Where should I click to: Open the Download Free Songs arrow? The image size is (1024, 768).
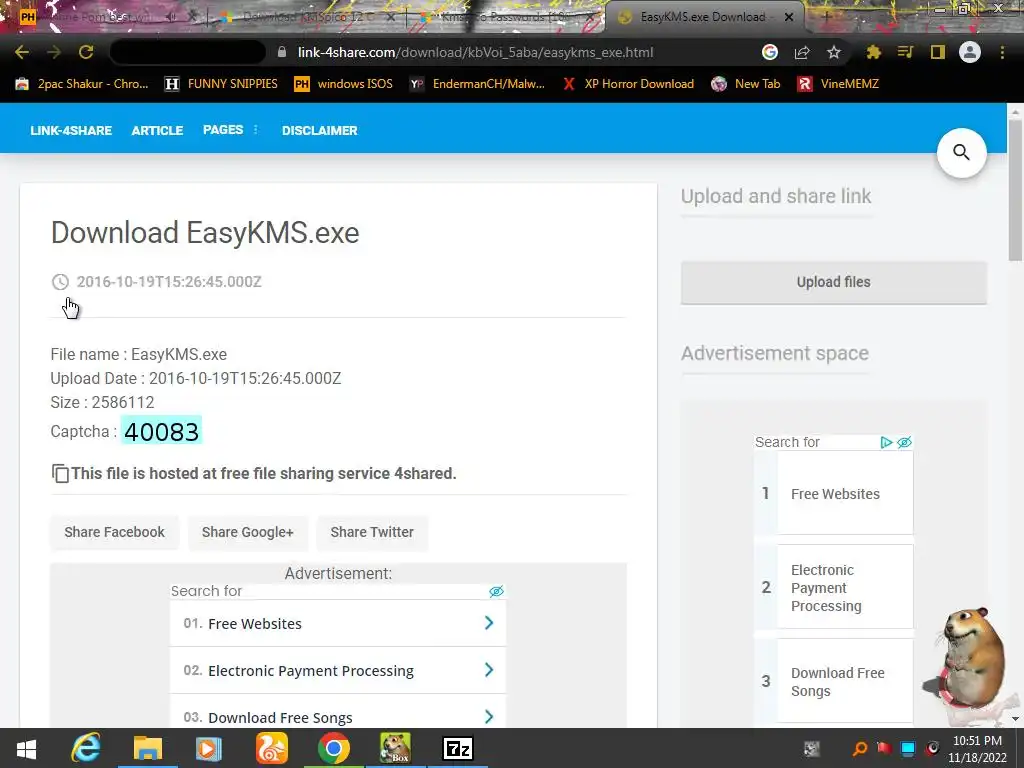point(488,717)
